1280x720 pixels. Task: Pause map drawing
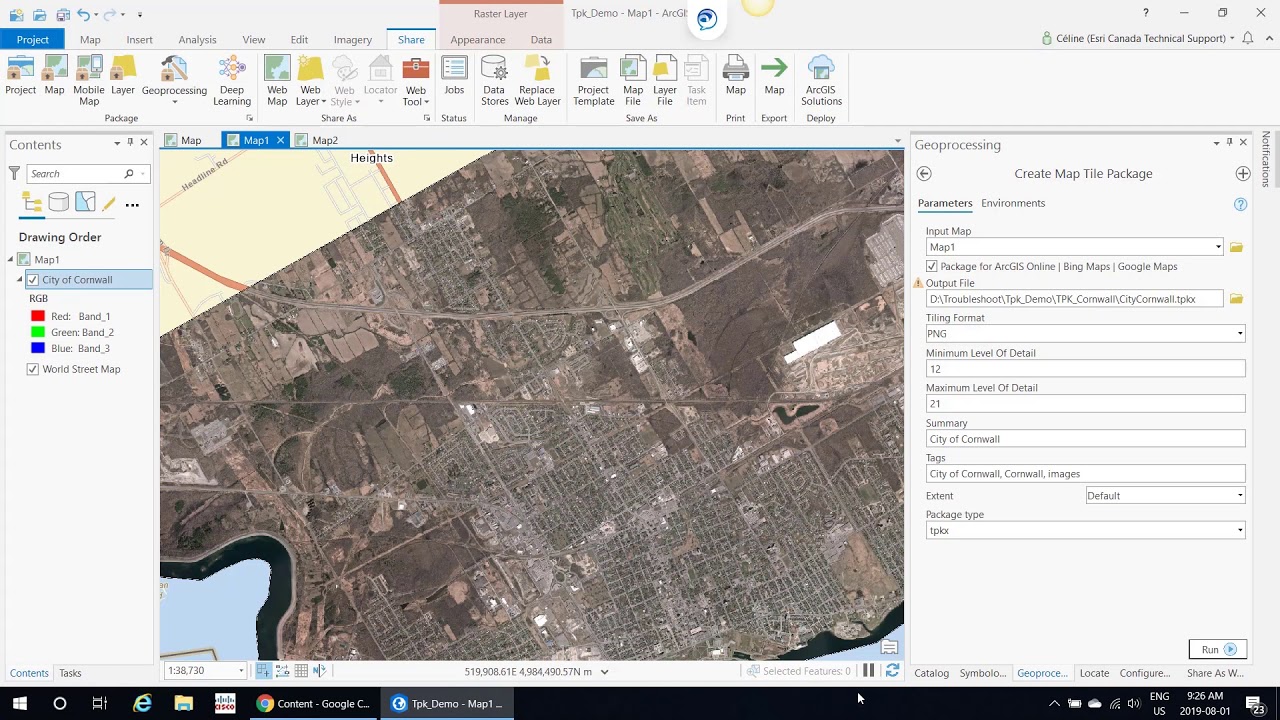868,671
